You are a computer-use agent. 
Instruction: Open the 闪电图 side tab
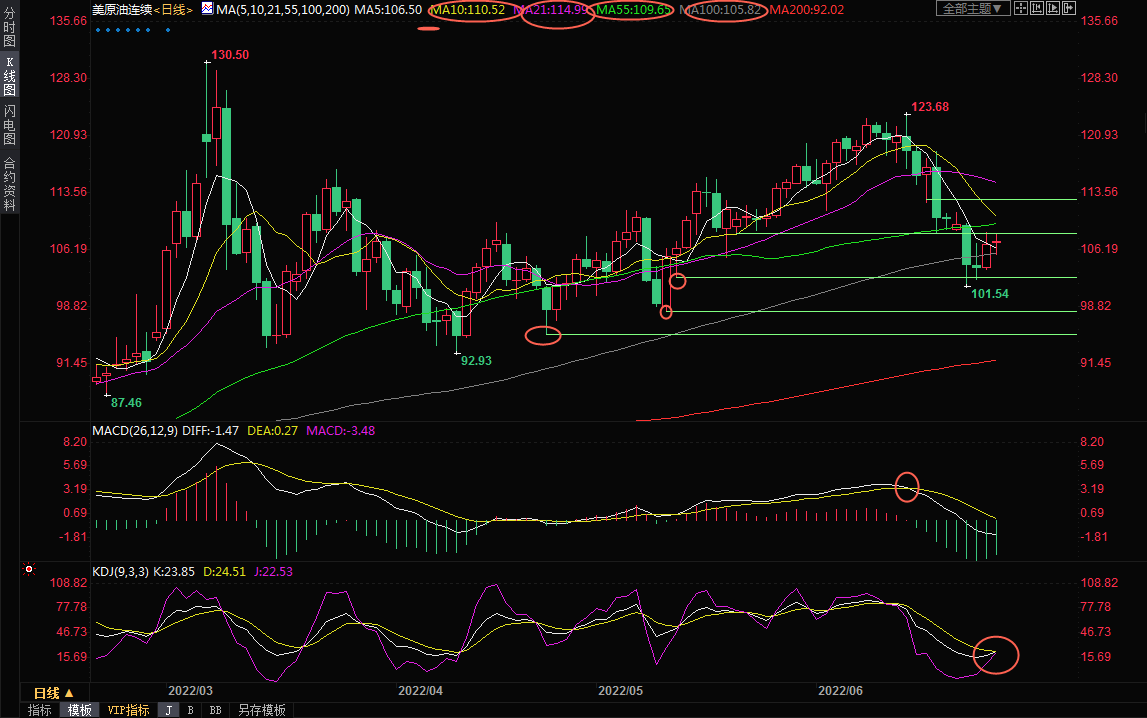(x=9, y=125)
